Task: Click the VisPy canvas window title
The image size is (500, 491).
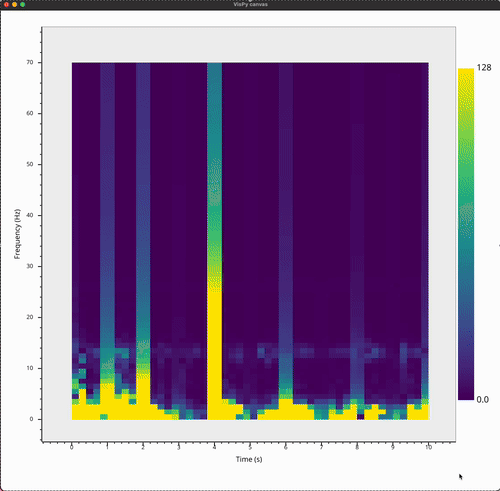Action: [x=250, y=4]
